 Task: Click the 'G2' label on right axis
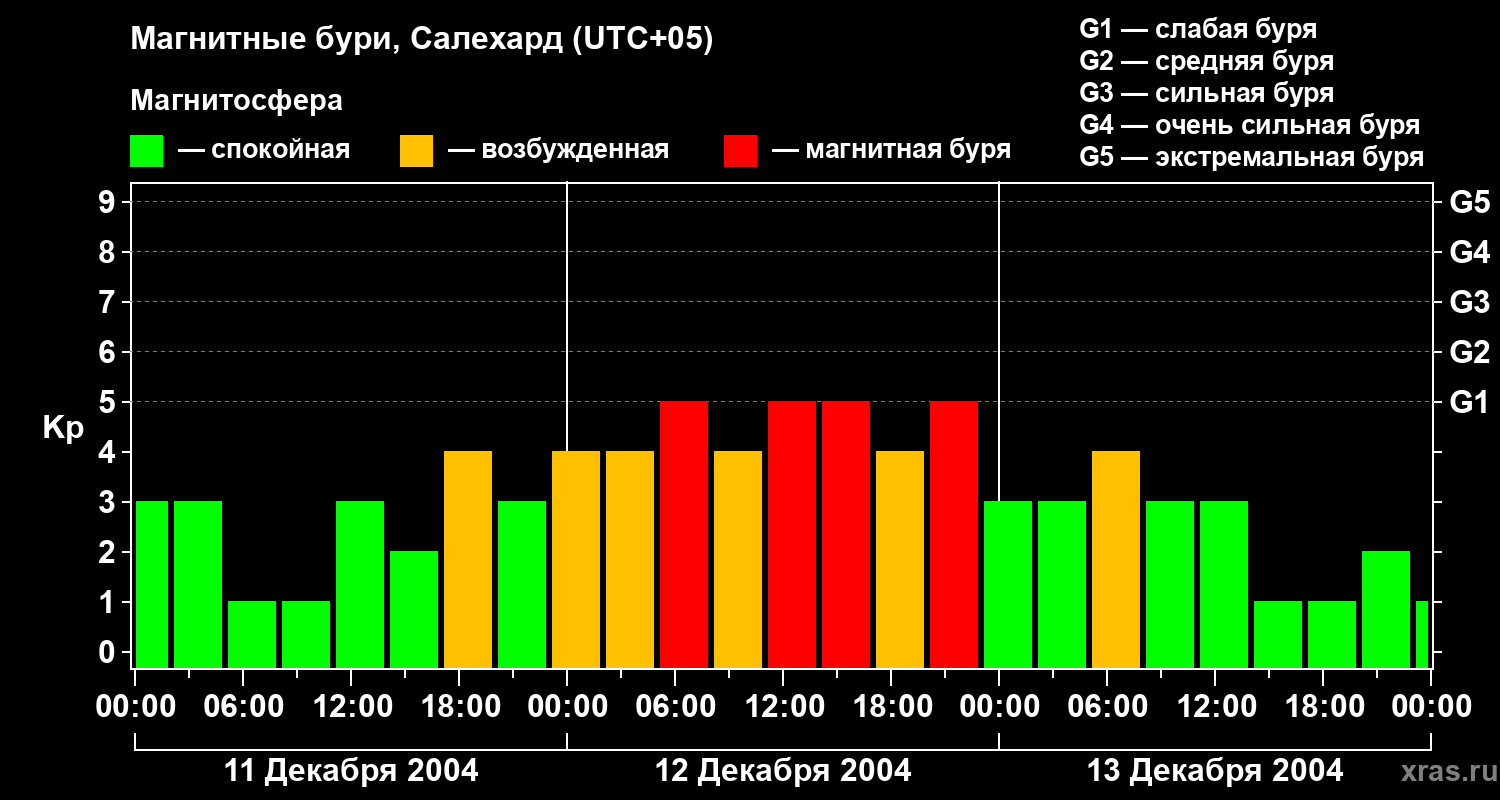point(1469,352)
